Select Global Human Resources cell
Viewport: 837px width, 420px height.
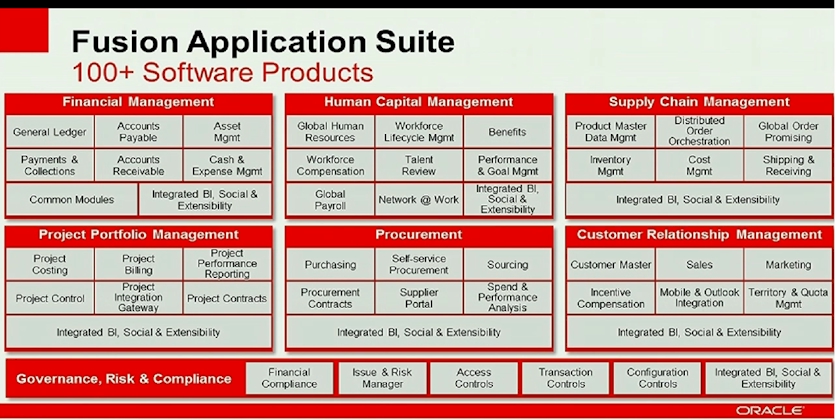pyautogui.click(x=330, y=132)
